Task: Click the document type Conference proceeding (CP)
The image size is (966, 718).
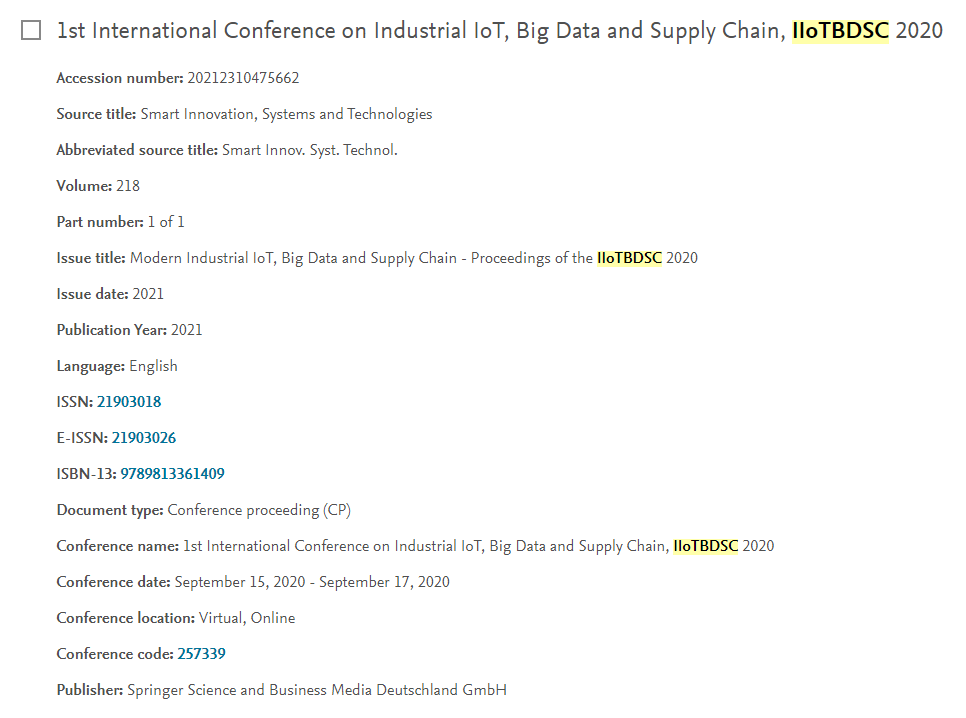Action: click(259, 510)
